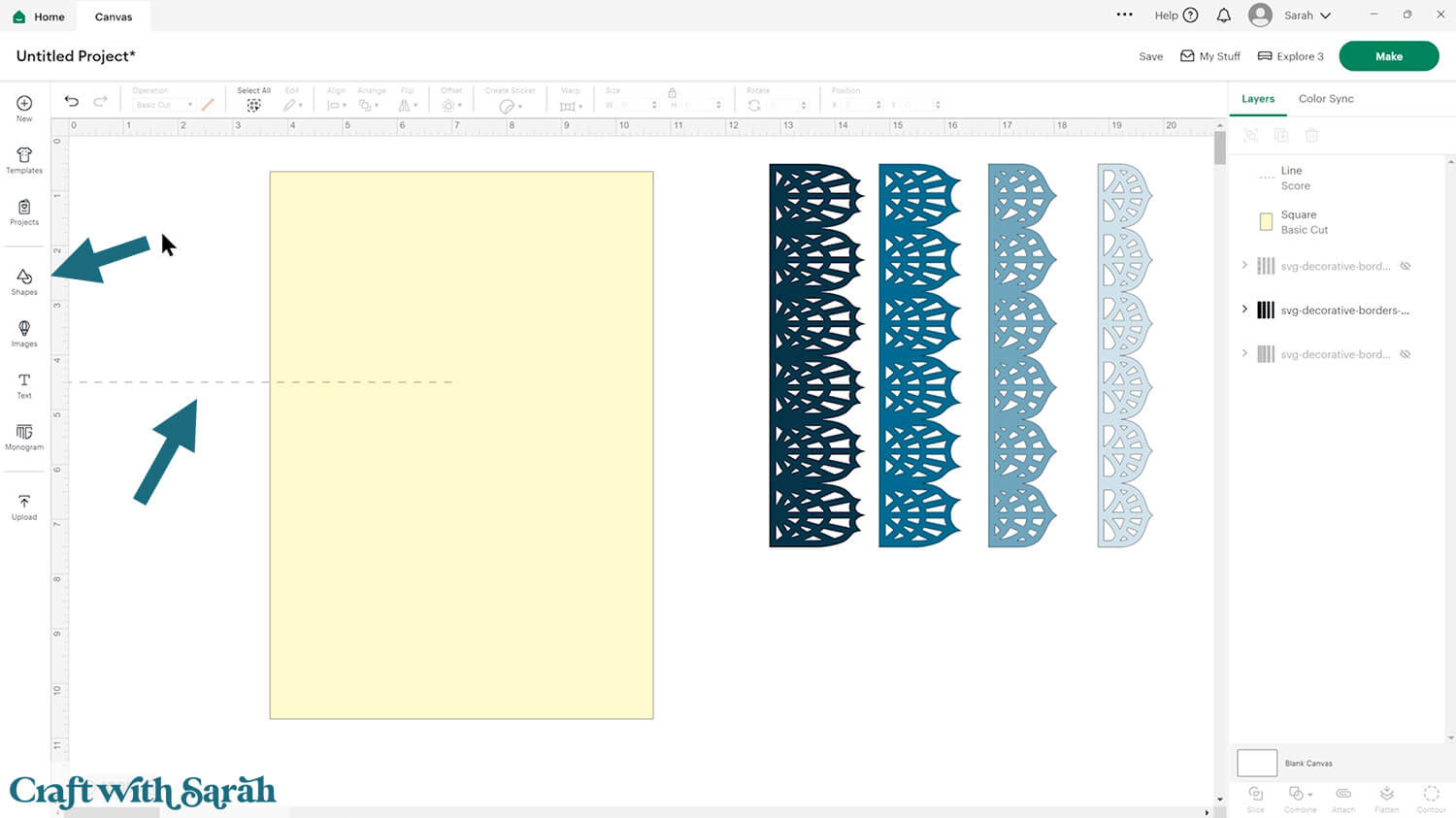
Task: Click the Contour tool
Action: point(1431,799)
